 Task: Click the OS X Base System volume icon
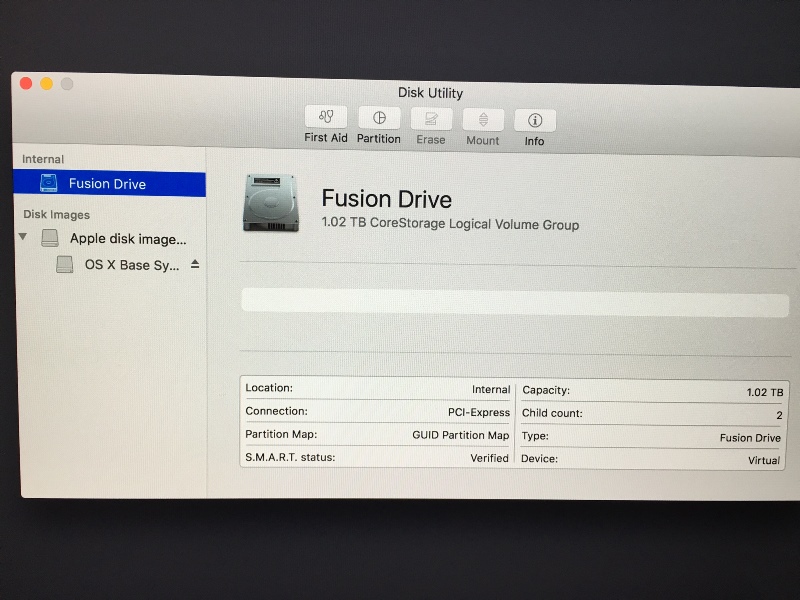[x=65, y=264]
